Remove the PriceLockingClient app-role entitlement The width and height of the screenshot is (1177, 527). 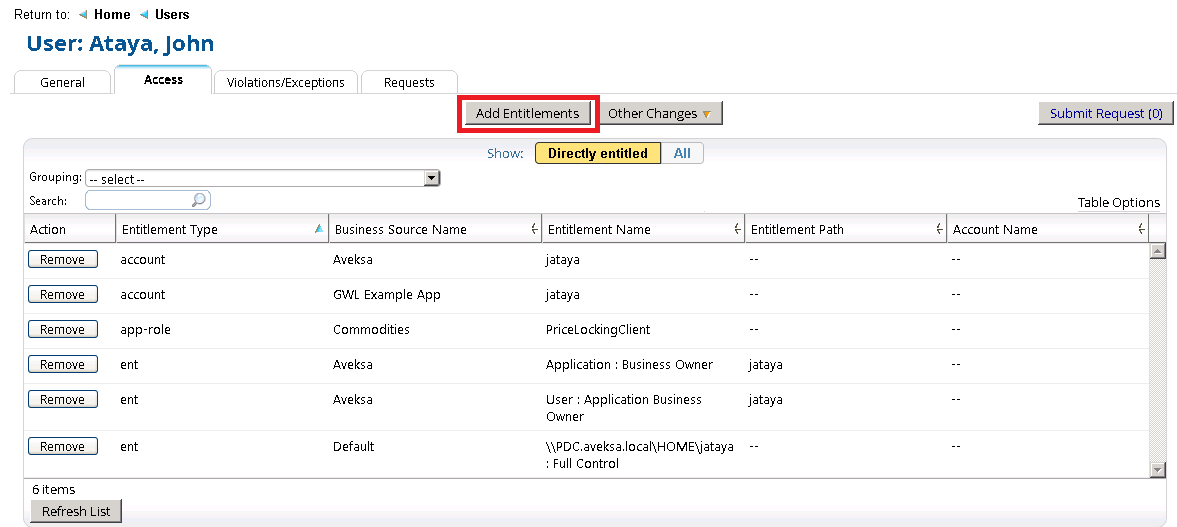coord(62,329)
